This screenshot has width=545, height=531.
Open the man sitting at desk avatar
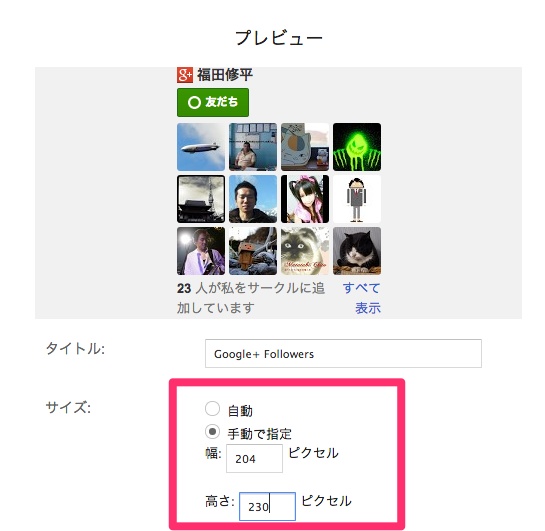tap(253, 147)
